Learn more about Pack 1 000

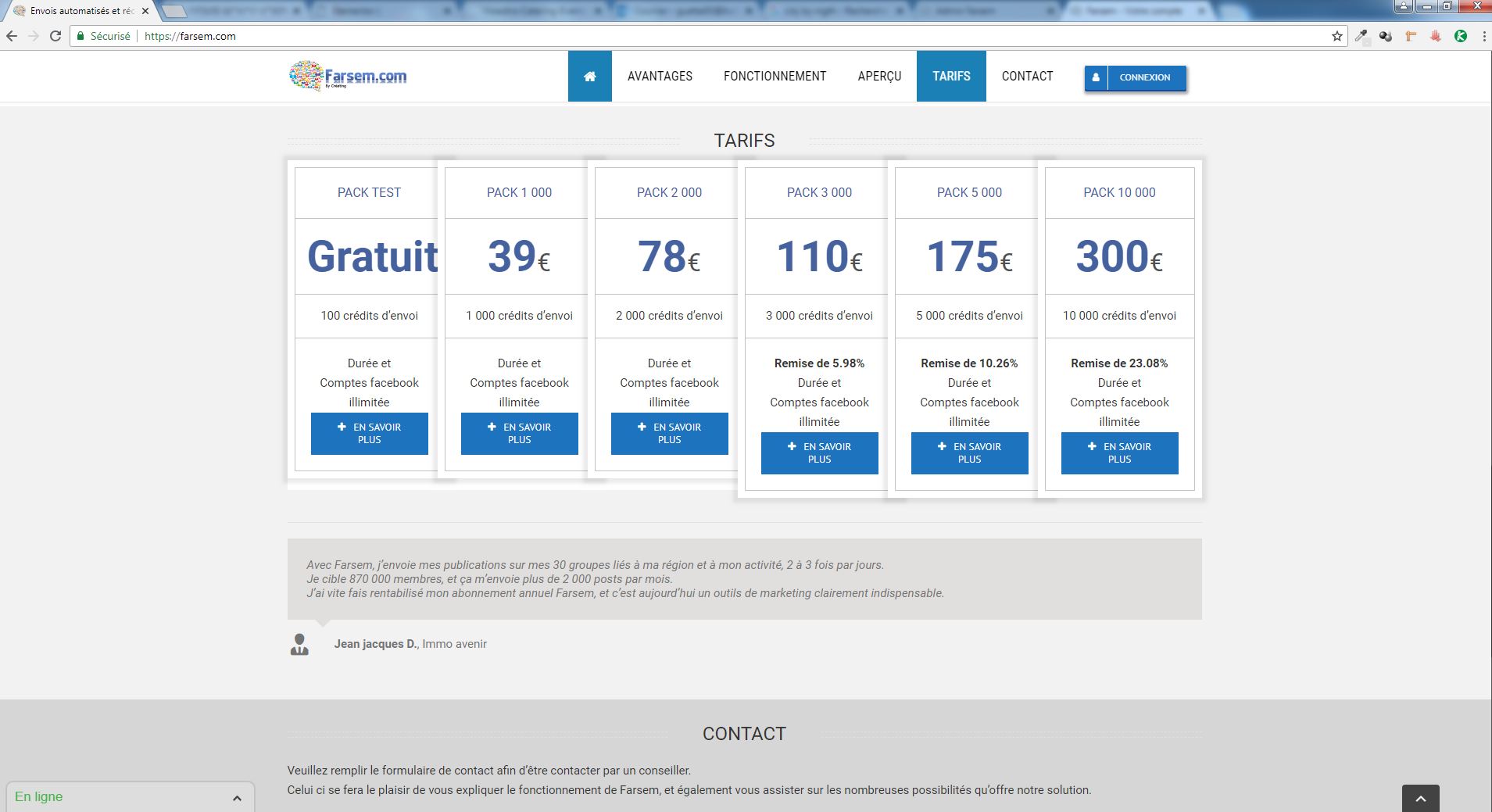(519, 434)
